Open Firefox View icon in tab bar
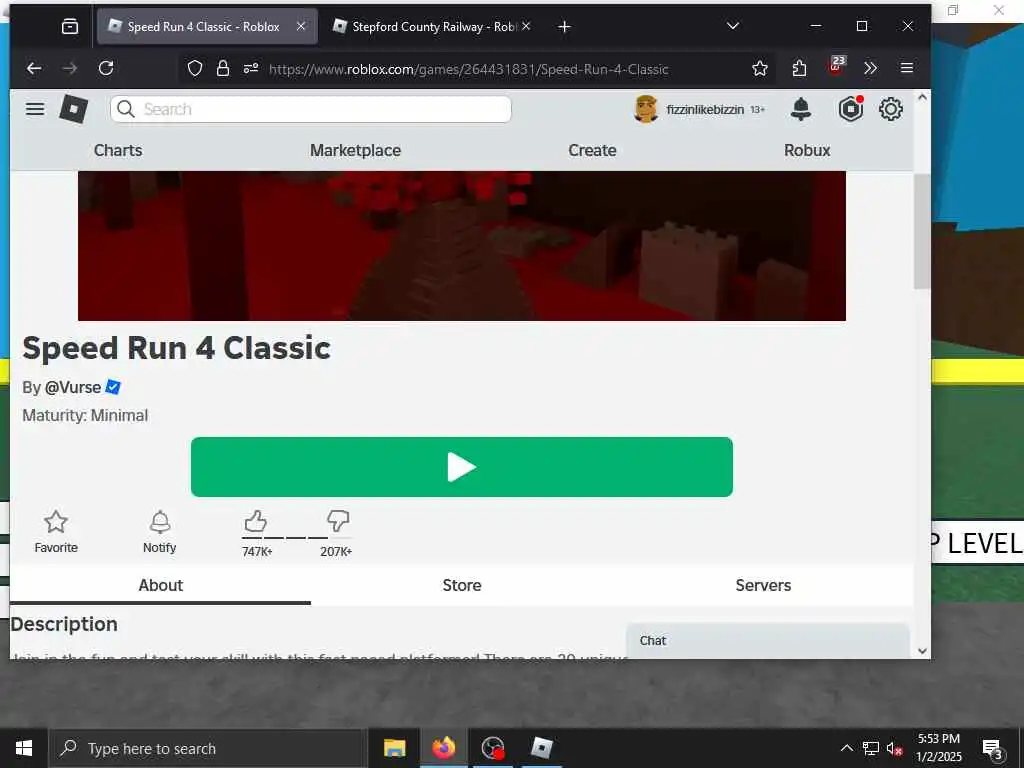The height and width of the screenshot is (768, 1024). pyautogui.click(x=70, y=27)
